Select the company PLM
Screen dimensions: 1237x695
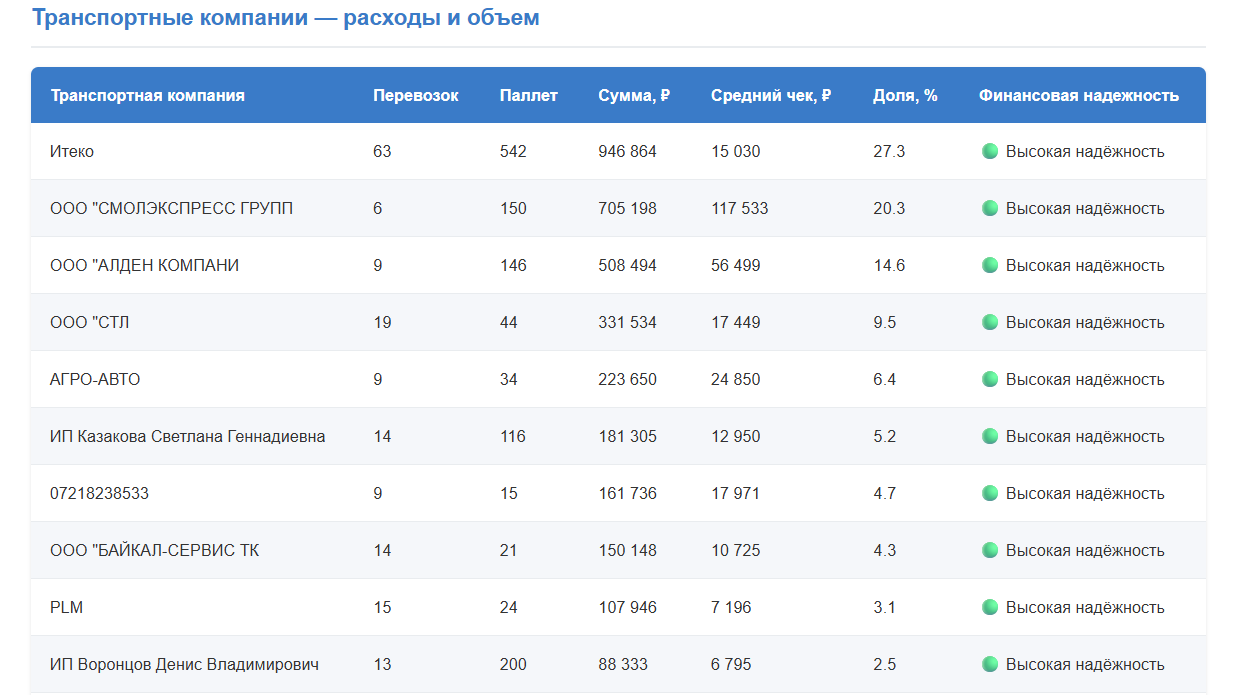tap(67, 607)
